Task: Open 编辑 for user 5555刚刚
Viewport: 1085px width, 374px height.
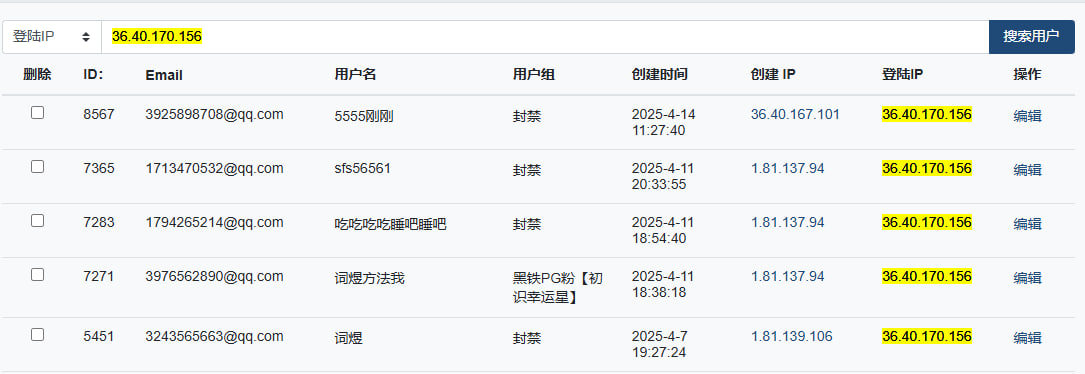Action: point(1028,116)
